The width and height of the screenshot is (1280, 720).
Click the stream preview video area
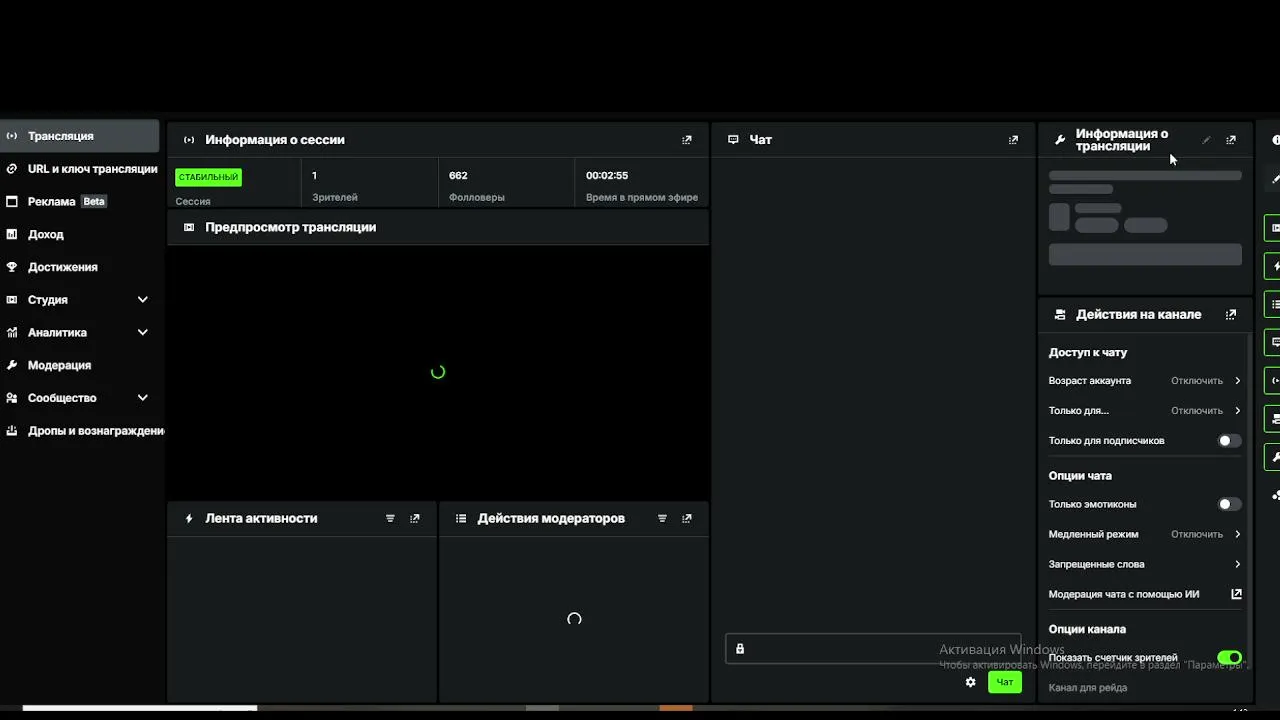pyautogui.click(x=438, y=372)
